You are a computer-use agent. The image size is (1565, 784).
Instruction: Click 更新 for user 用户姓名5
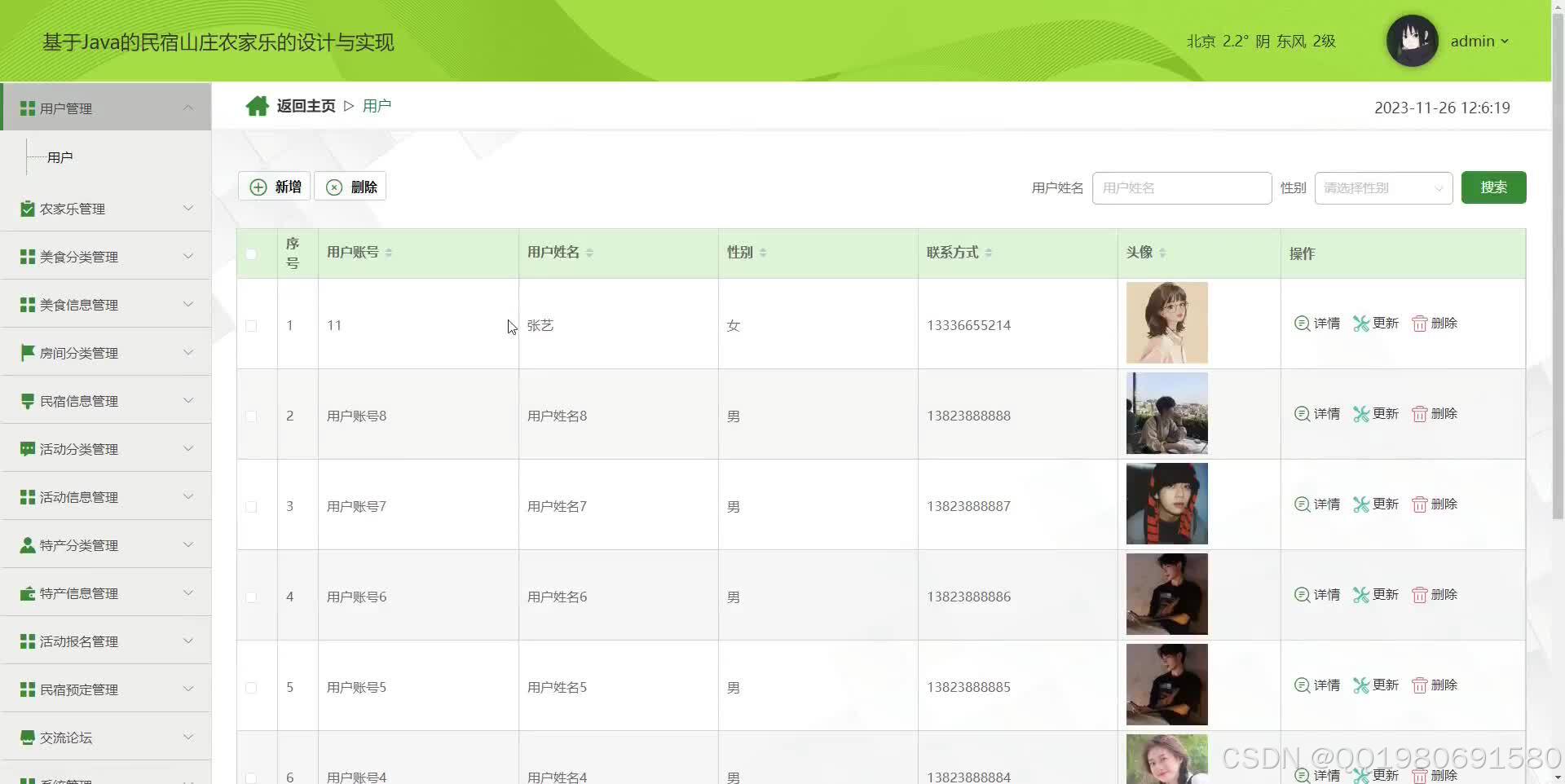[1376, 685]
